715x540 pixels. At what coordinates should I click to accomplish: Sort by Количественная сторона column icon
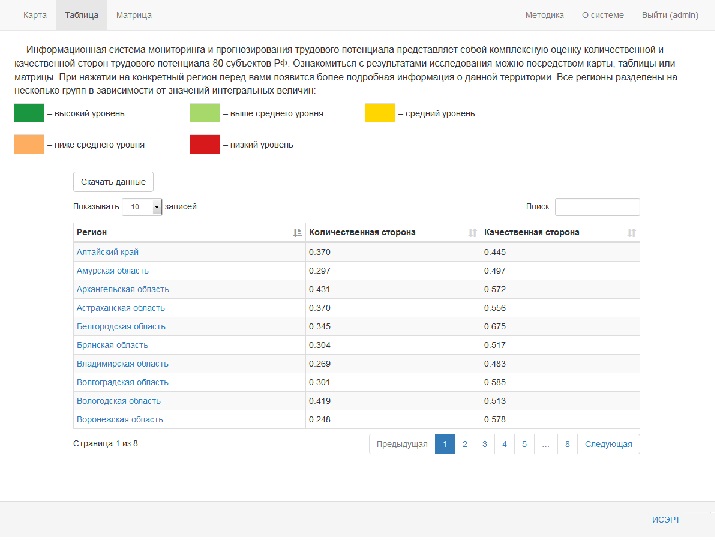[x=472, y=233]
